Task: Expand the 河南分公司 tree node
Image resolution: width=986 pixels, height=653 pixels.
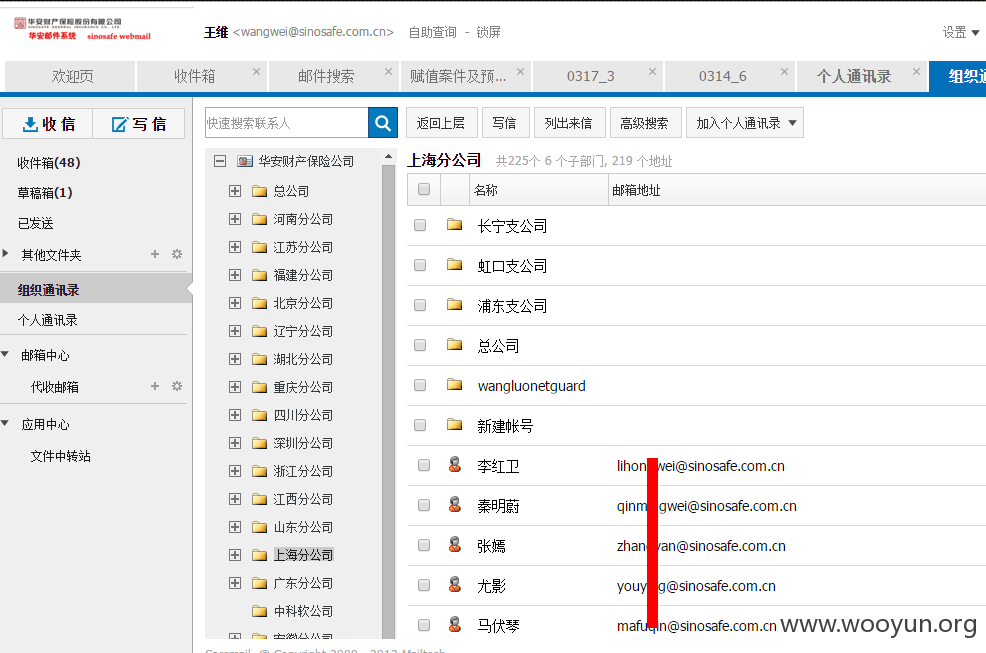Action: (235, 219)
